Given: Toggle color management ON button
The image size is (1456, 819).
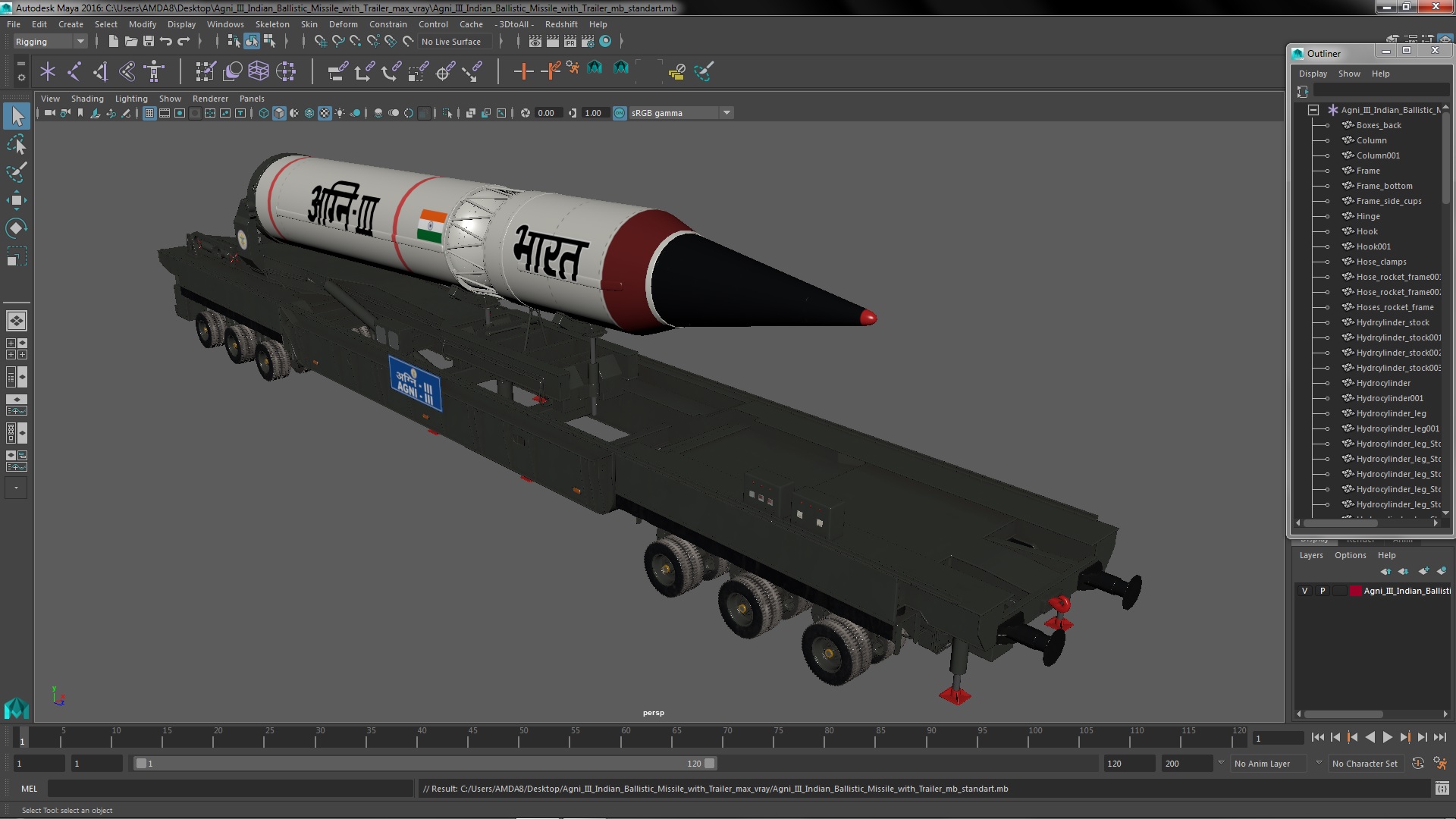Looking at the screenshot, I should pos(620,114).
